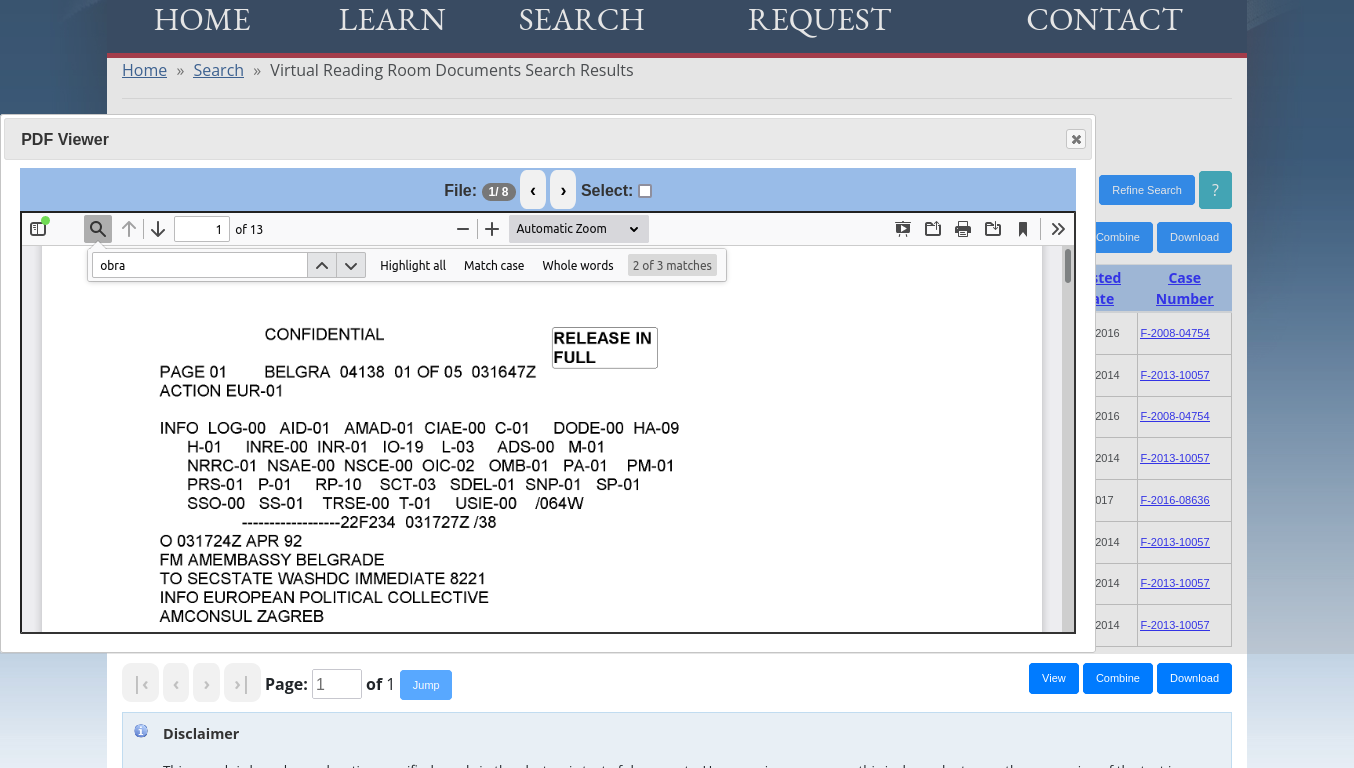
Task: Follow the Home breadcrumb link
Action: click(x=144, y=70)
